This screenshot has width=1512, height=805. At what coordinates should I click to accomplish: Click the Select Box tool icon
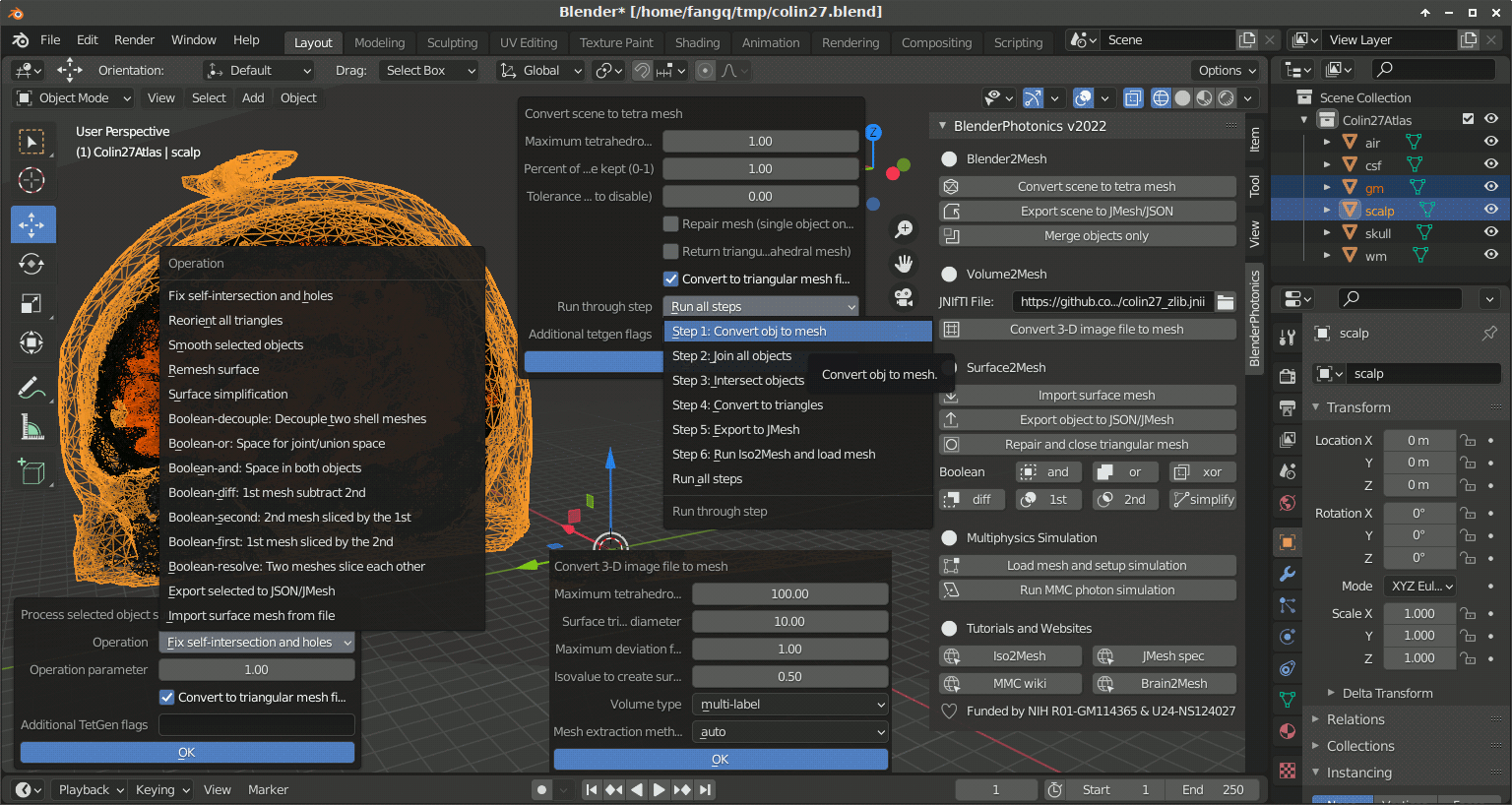pyautogui.click(x=32, y=142)
